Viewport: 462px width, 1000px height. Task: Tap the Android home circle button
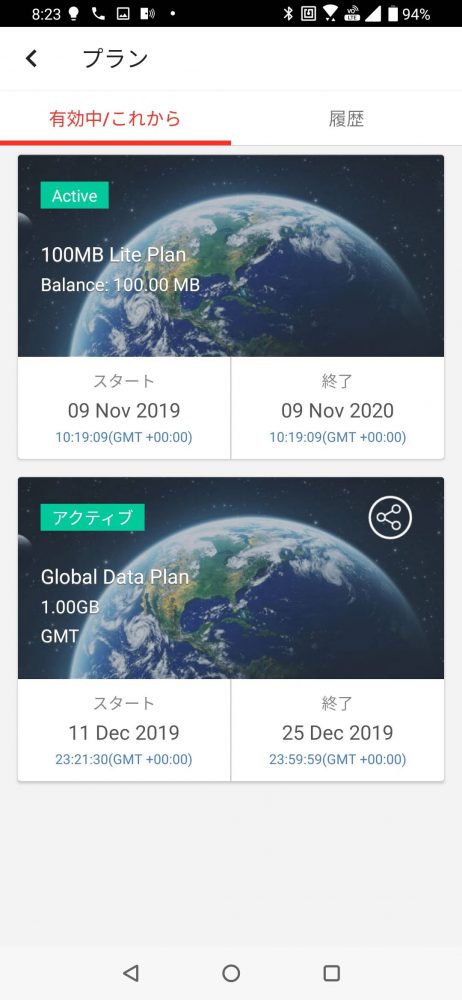[x=231, y=973]
